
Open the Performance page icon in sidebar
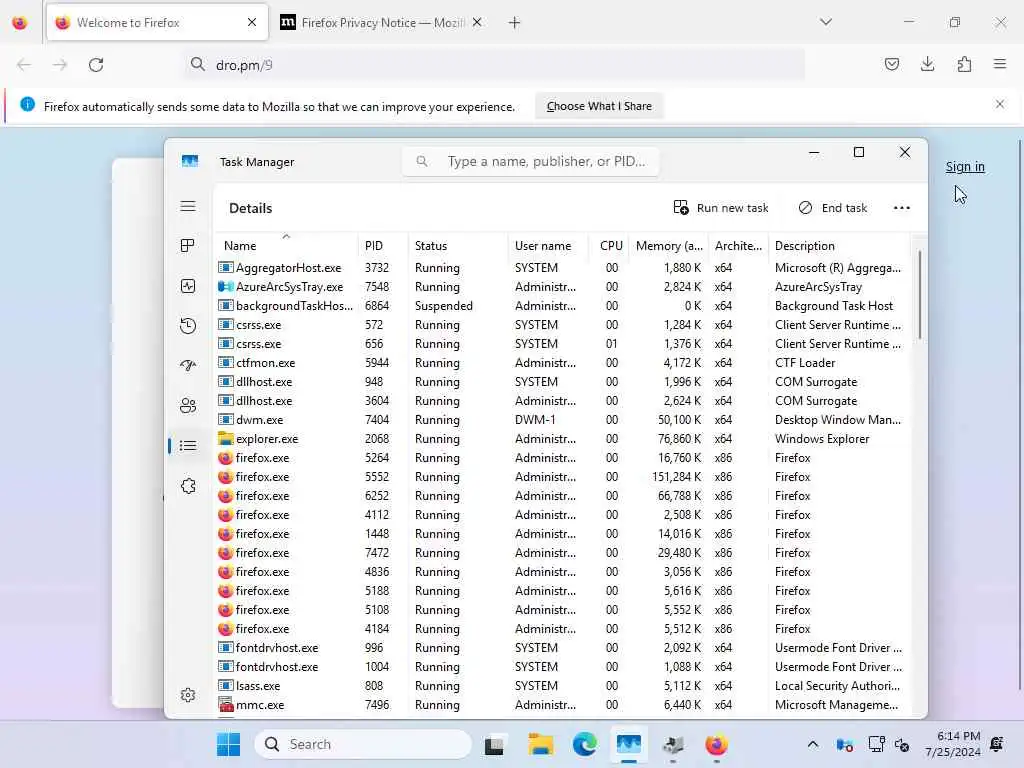pos(188,286)
